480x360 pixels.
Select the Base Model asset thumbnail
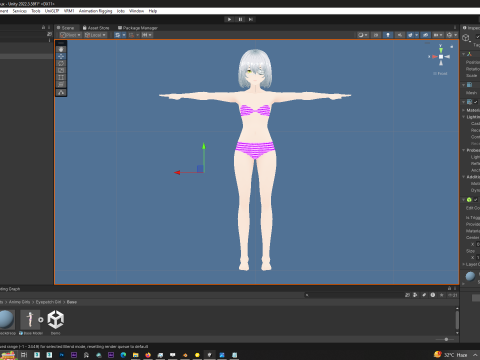click(30, 320)
